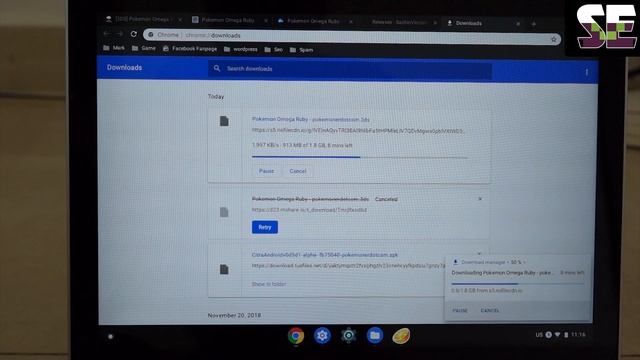Viewport: 640px width, 360px height.
Task: Click the search magnifier icon in Downloads
Action: 217,68
